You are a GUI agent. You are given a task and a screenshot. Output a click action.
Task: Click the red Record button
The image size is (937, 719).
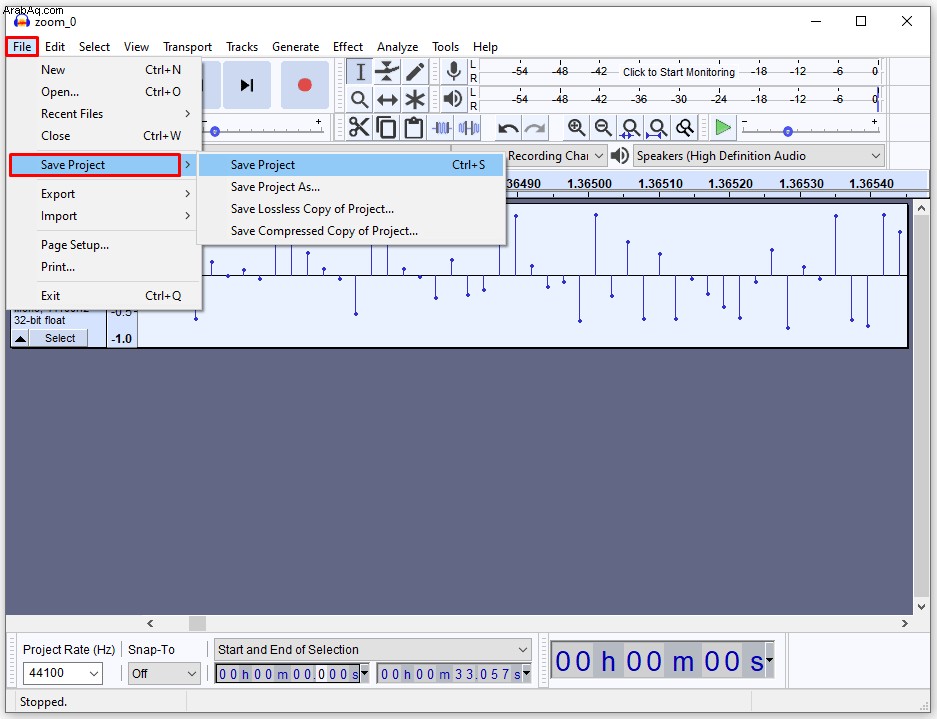[x=305, y=85]
